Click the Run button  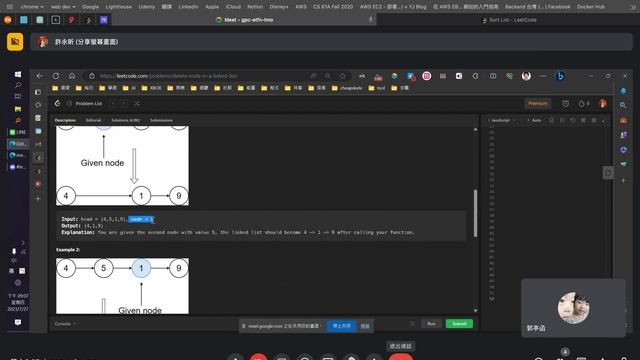[431, 324]
